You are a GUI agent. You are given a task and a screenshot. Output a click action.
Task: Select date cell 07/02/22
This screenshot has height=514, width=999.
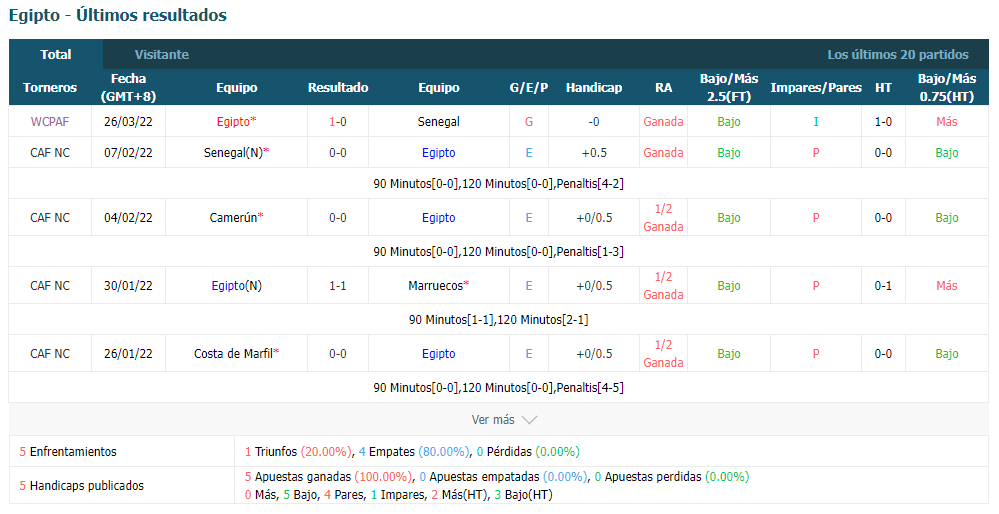click(128, 152)
